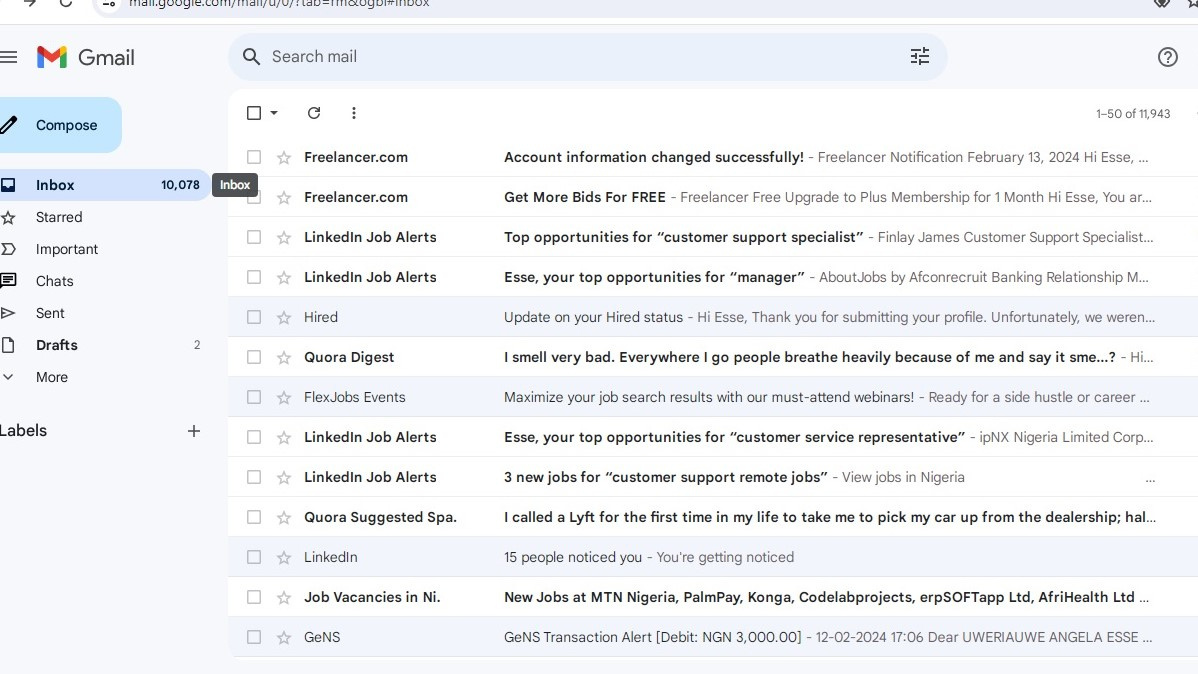Star the GeNS Transaction Alert email
Screen dimensions: 1198x674
tap(284, 637)
